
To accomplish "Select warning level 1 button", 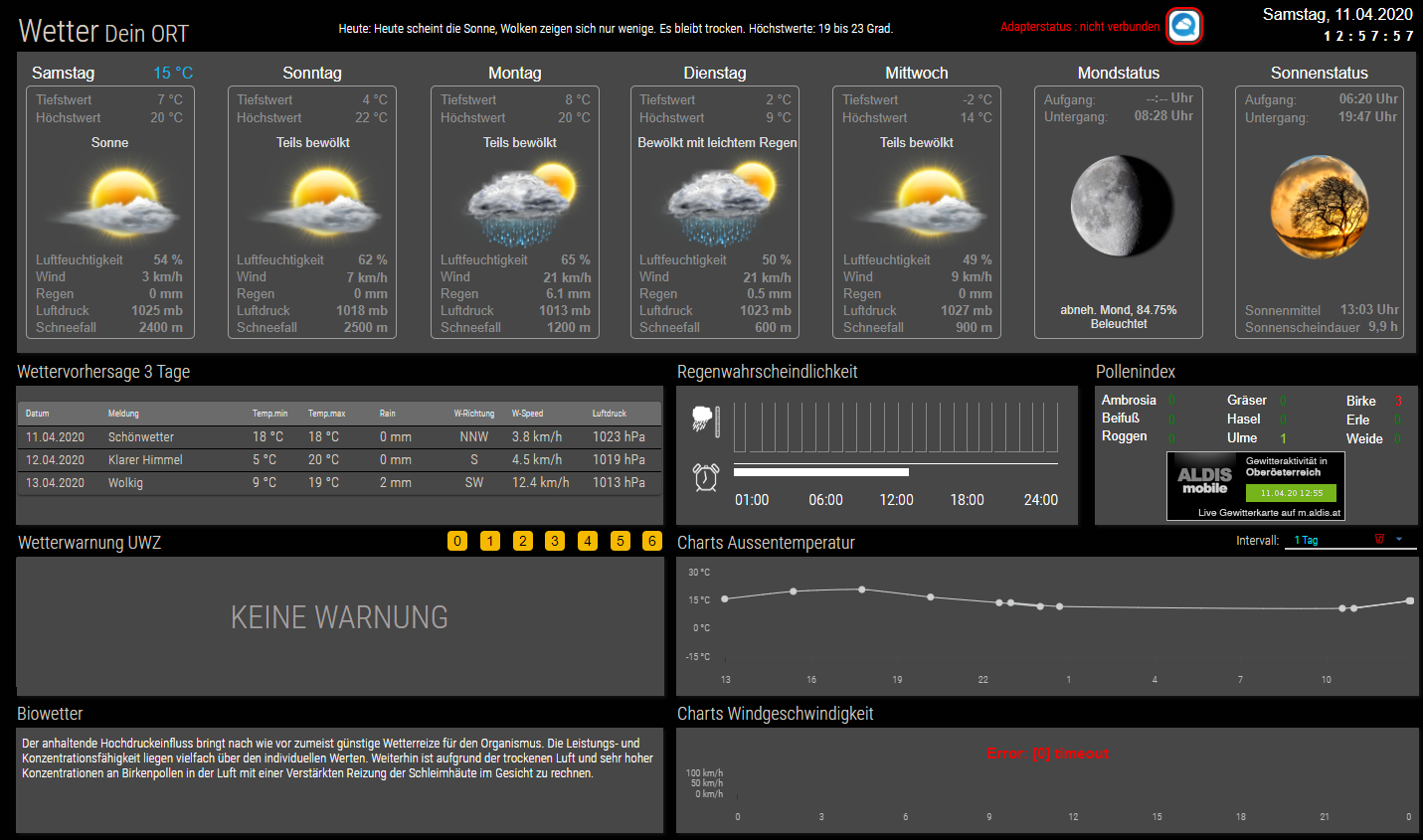I will 490,541.
